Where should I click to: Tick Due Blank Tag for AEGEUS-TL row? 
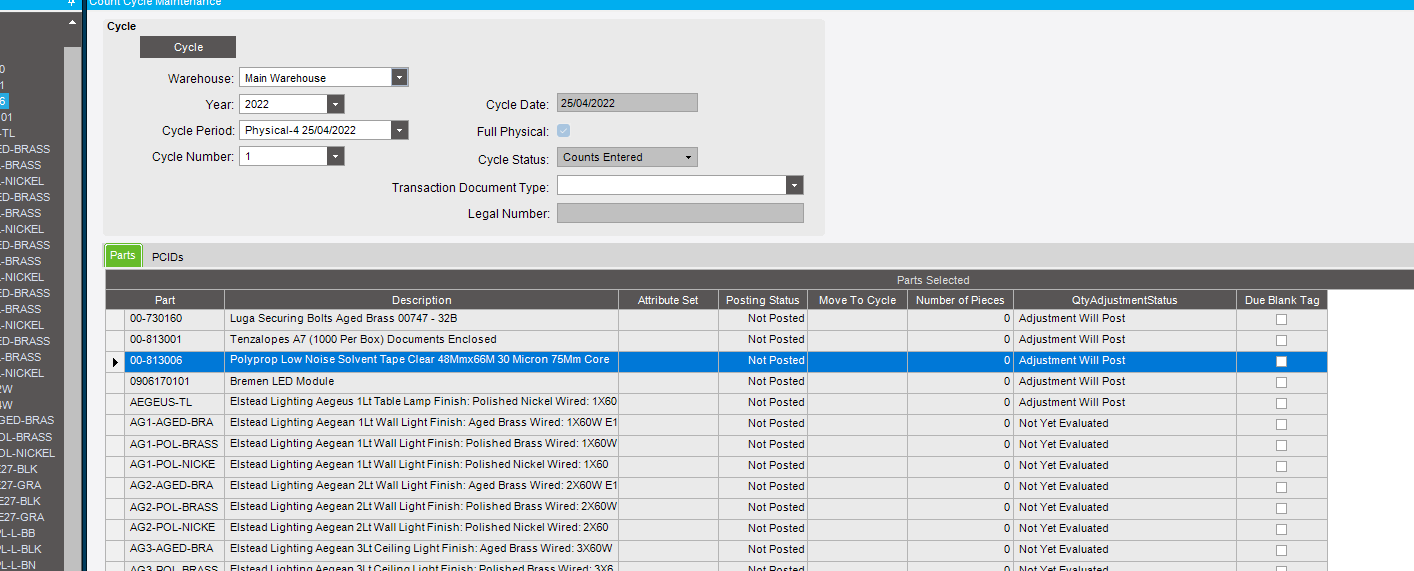pos(1281,403)
